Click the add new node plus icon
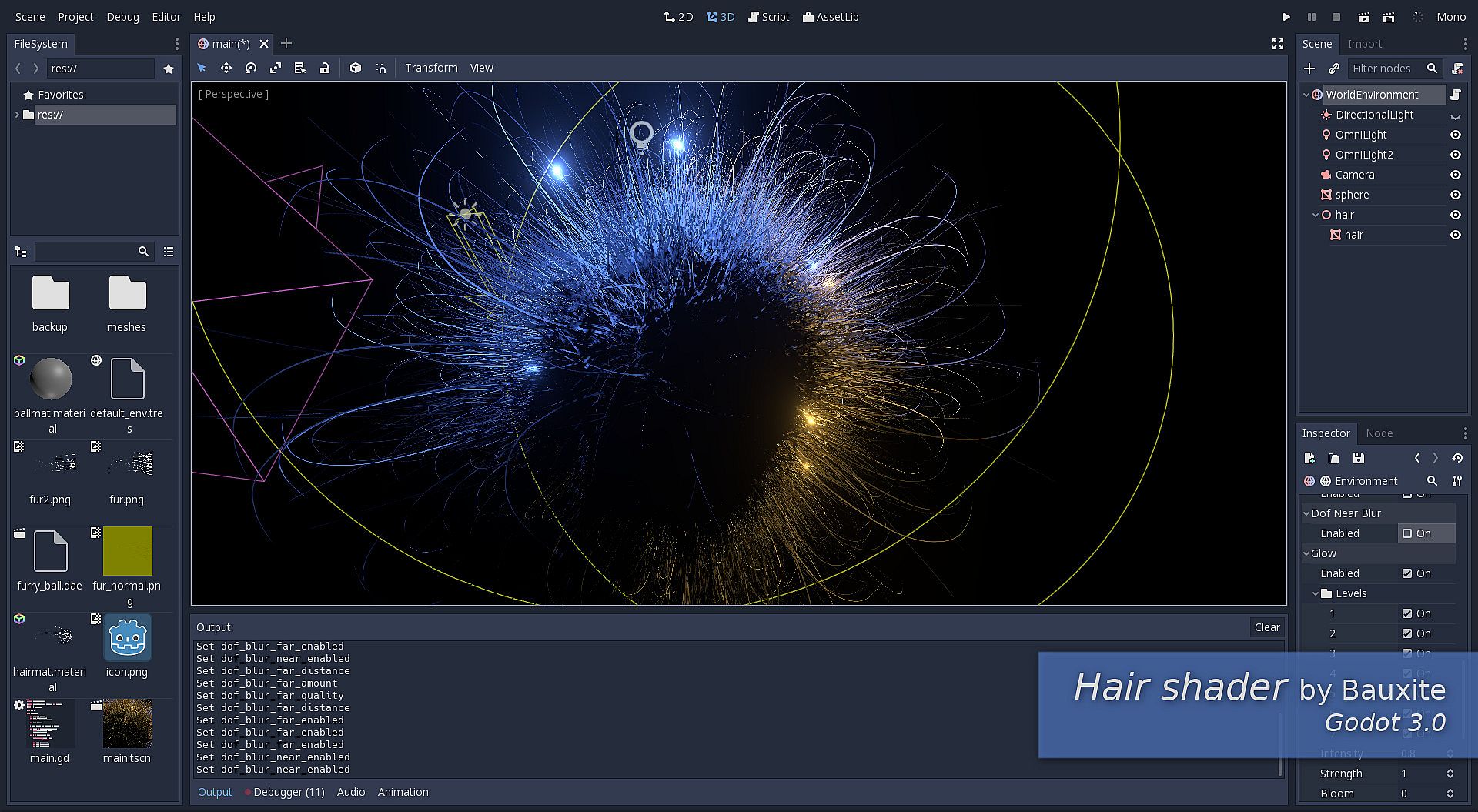This screenshot has height=812, width=1478. [1309, 69]
